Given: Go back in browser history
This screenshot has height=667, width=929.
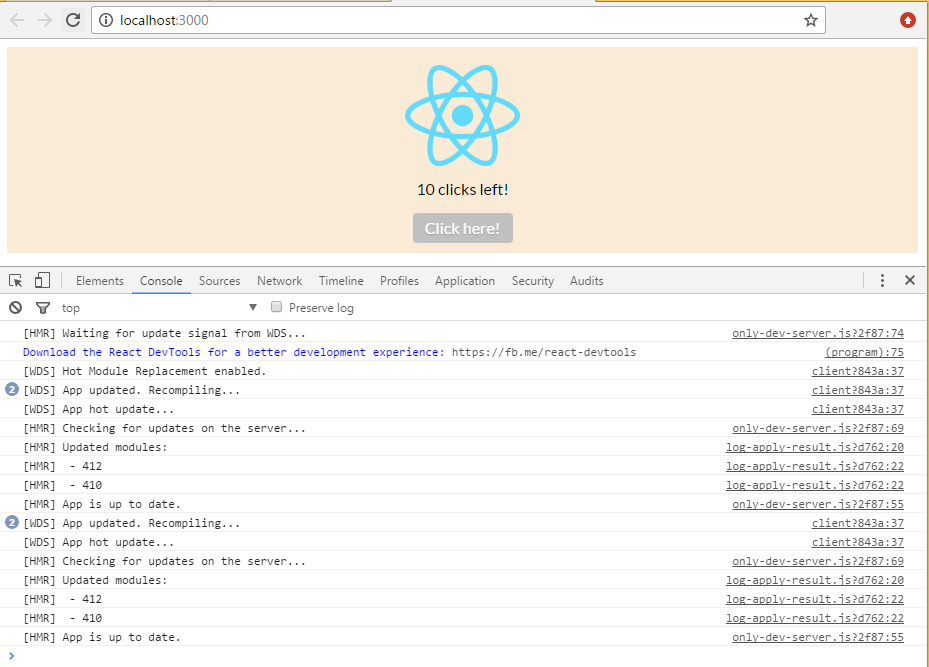Looking at the screenshot, I should (17, 20).
